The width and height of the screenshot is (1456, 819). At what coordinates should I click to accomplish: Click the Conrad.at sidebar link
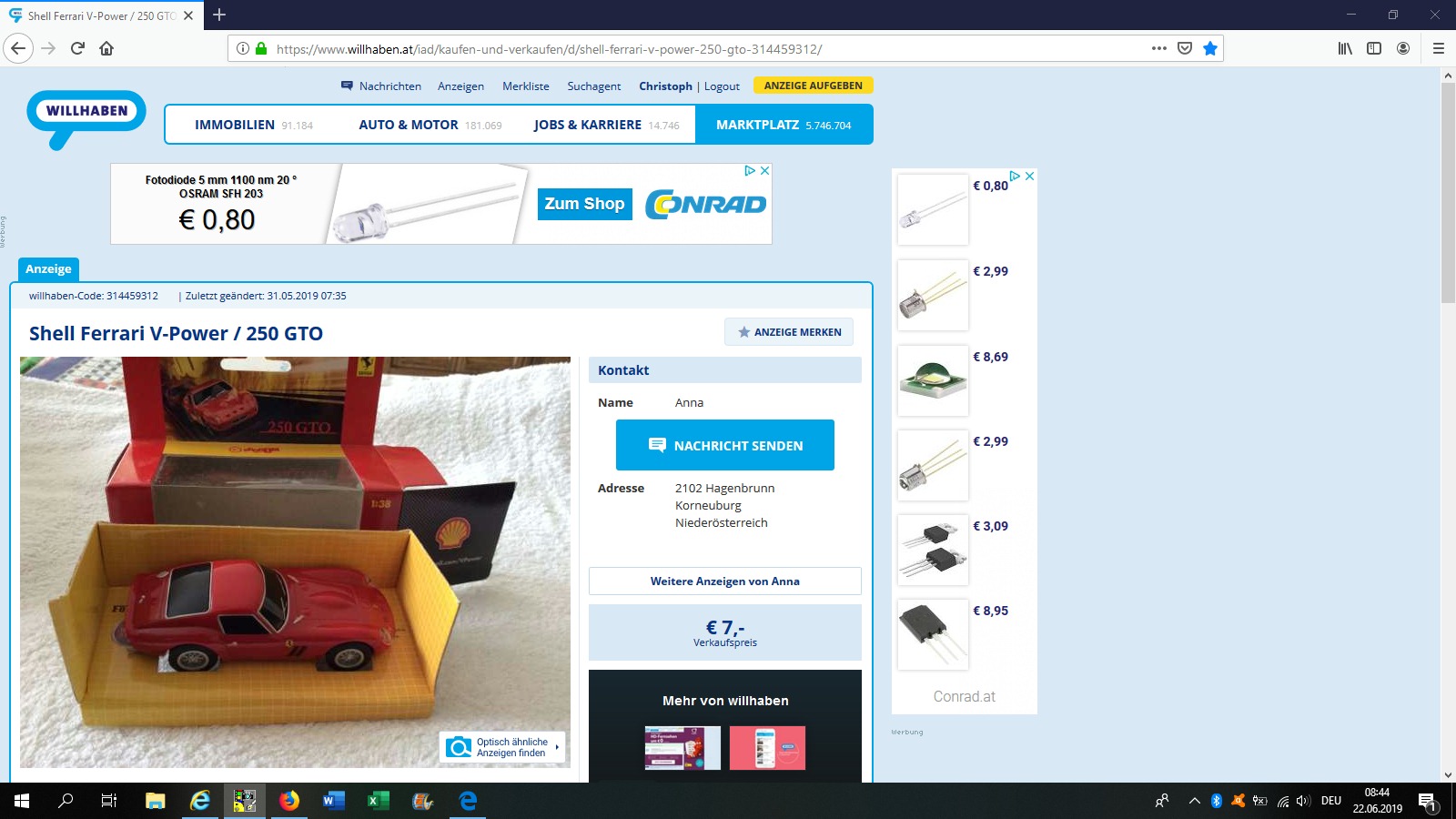(965, 696)
